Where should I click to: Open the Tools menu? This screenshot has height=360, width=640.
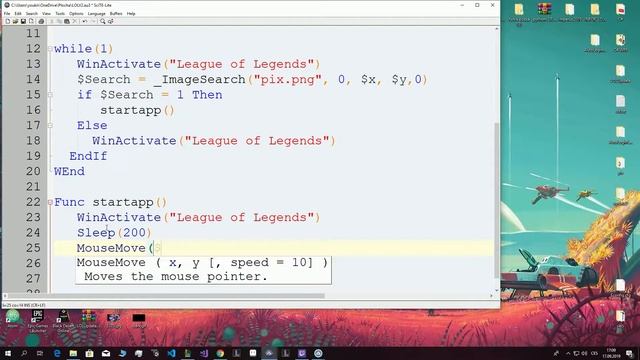pyautogui.click(x=60, y=13)
